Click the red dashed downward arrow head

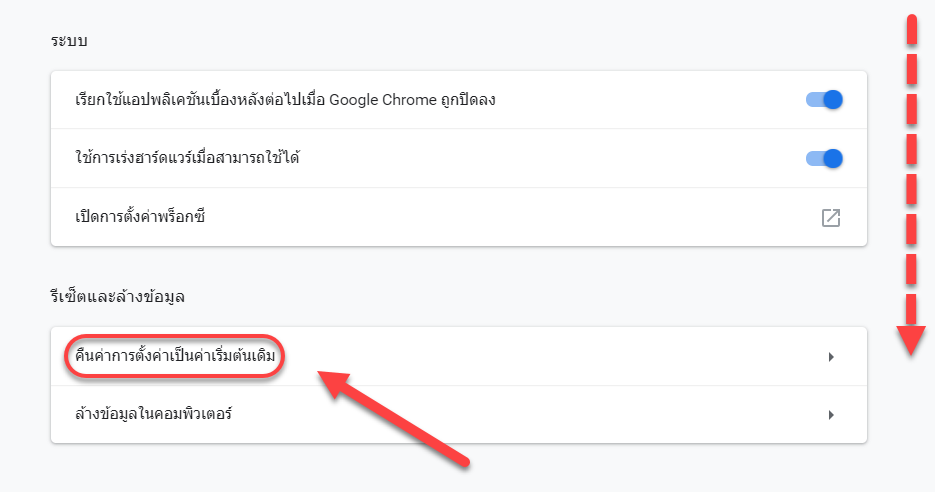pyautogui.click(x=911, y=340)
